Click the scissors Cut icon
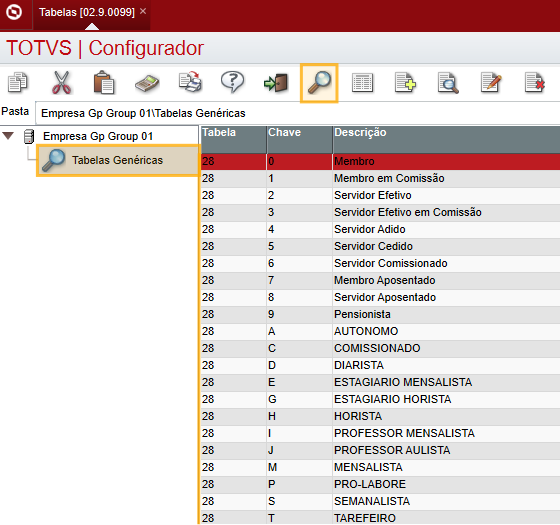The image size is (560, 525). pyautogui.click(x=61, y=82)
